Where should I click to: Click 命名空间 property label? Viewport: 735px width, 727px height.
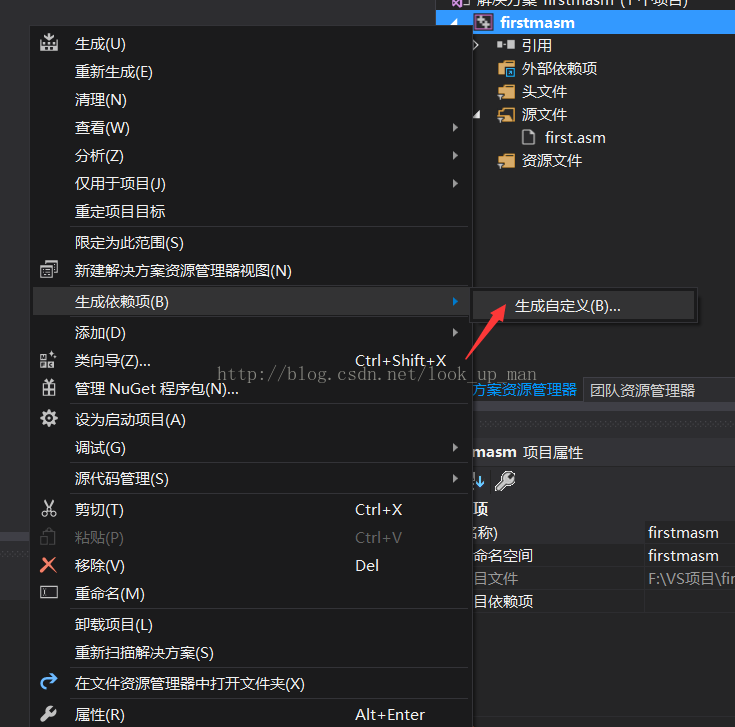tap(503, 555)
